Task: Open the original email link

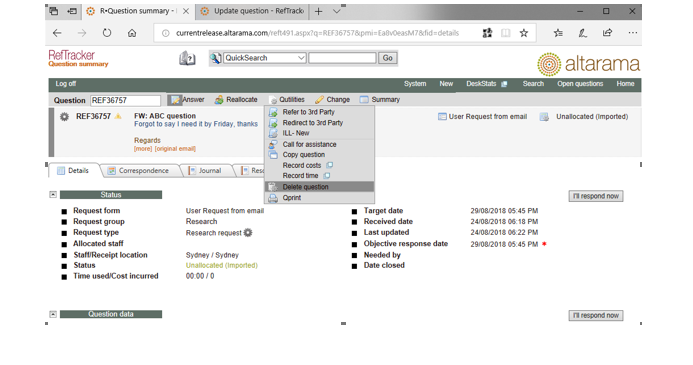Action: pyautogui.click(x=175, y=149)
